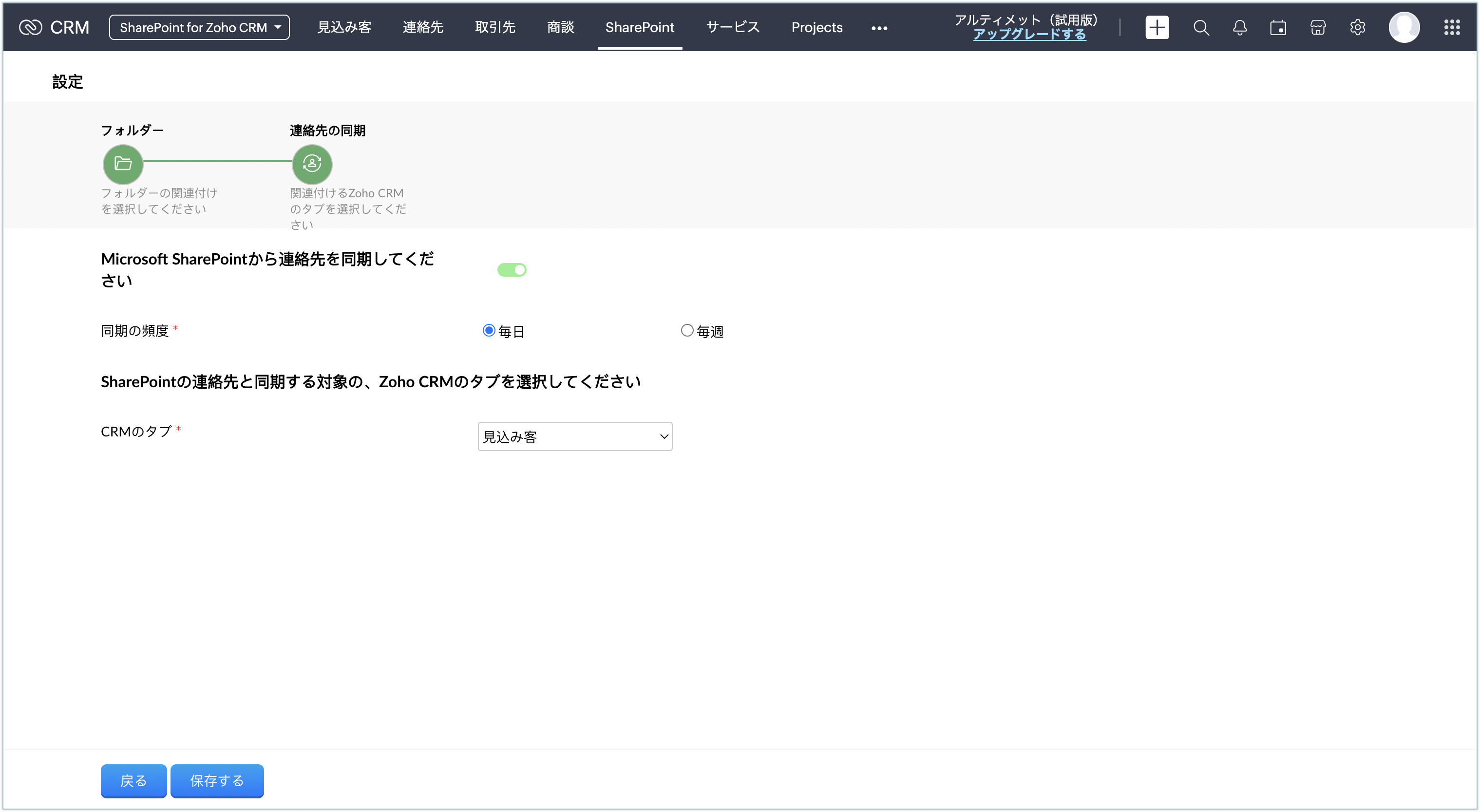Select the 毎週 sync frequency radio
This screenshot has width=1480, height=812.
pyautogui.click(x=686, y=330)
